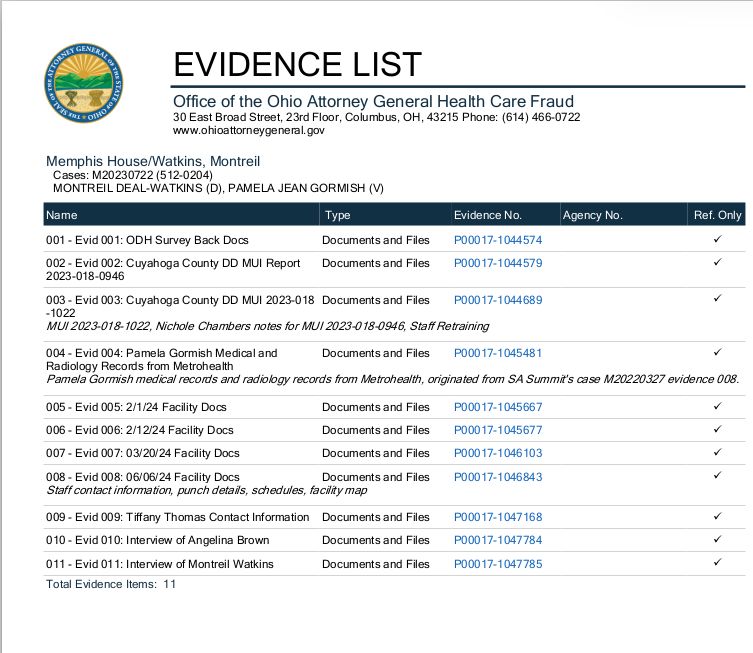Open evidence link P00017-1047785
This screenshot has width=753, height=653.
498,564
